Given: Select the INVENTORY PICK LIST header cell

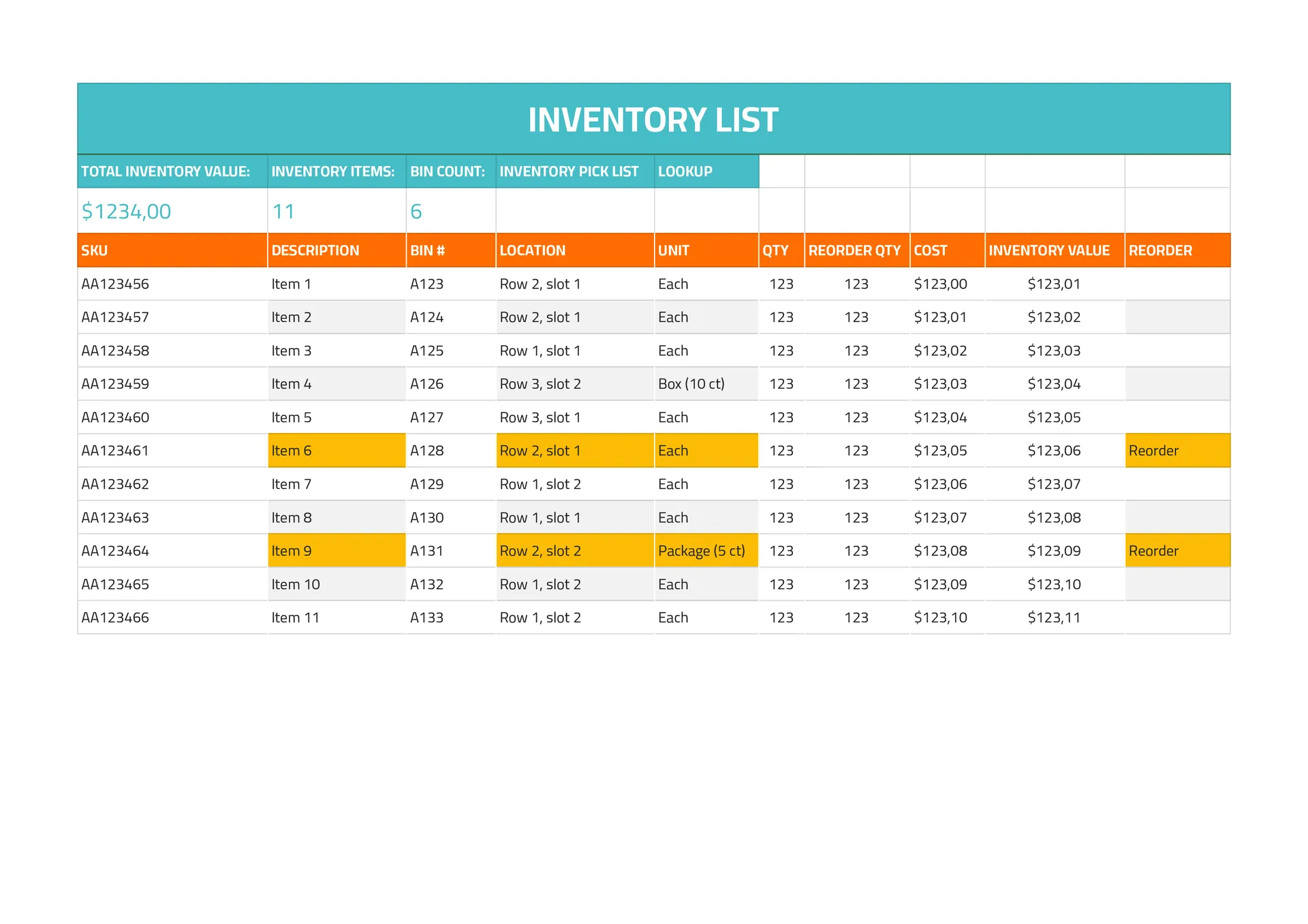Looking at the screenshot, I should tap(569, 172).
